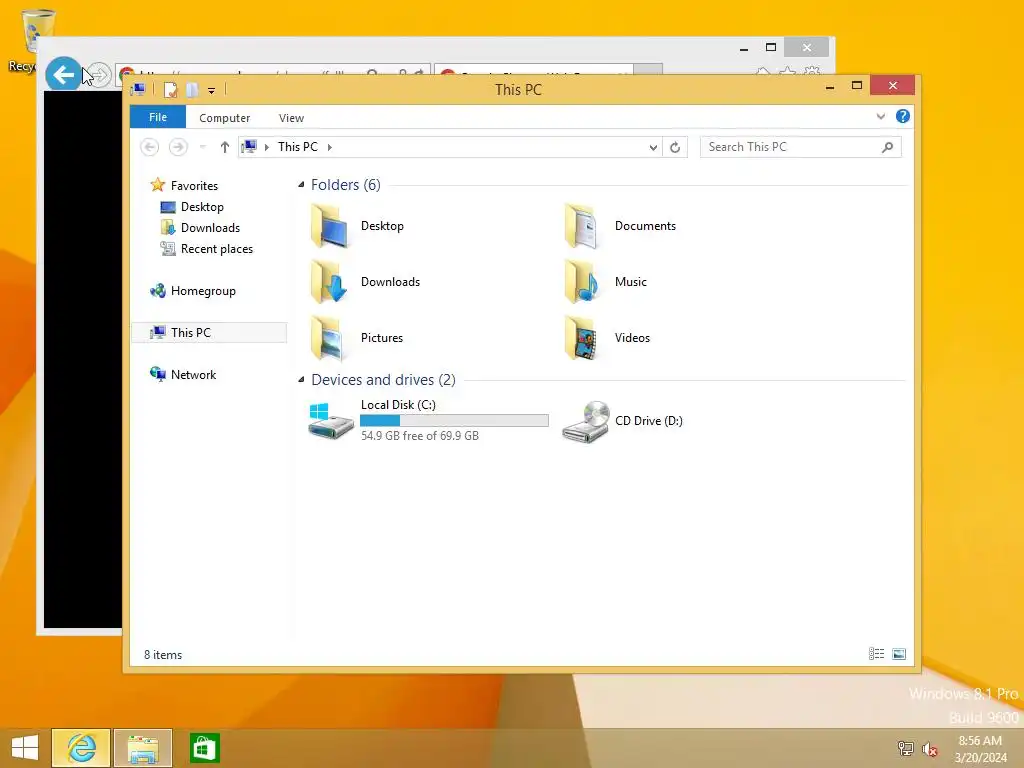The height and width of the screenshot is (768, 1024).
Task: Select Homegroup in navigation pane
Action: coord(193,291)
